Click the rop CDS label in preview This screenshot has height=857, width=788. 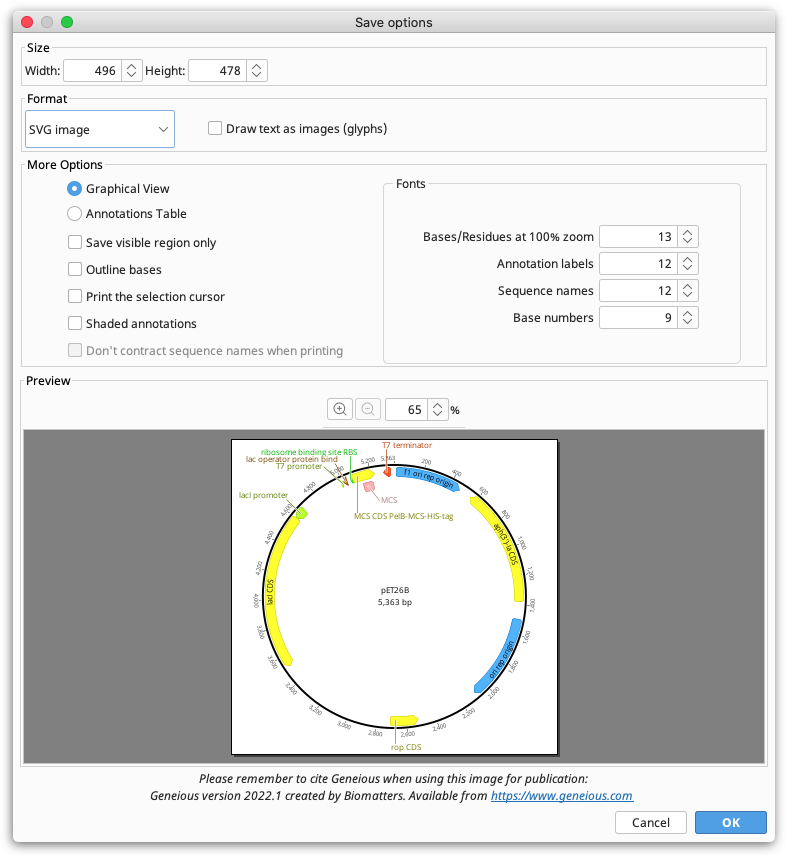coord(406,747)
